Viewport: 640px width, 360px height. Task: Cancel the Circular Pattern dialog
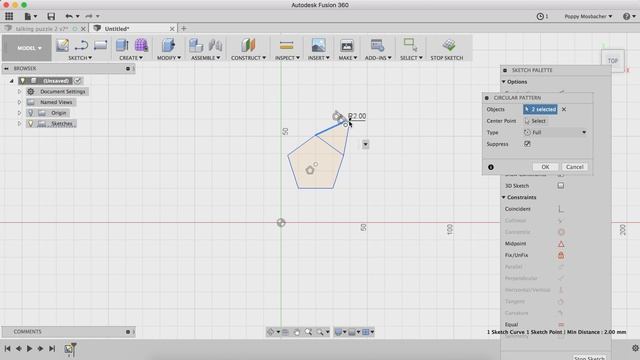click(575, 167)
